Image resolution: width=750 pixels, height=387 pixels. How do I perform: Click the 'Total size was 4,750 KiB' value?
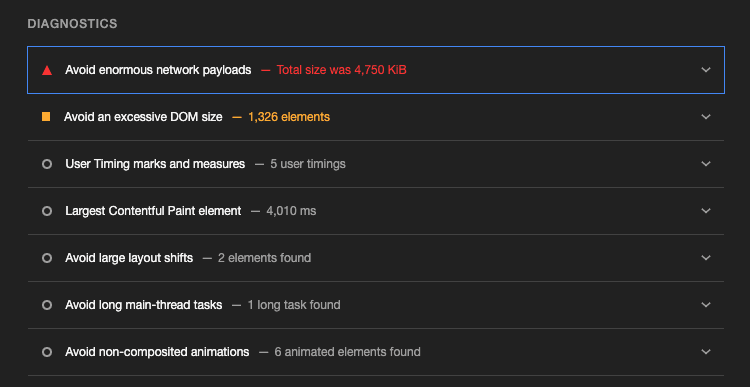tap(342, 70)
